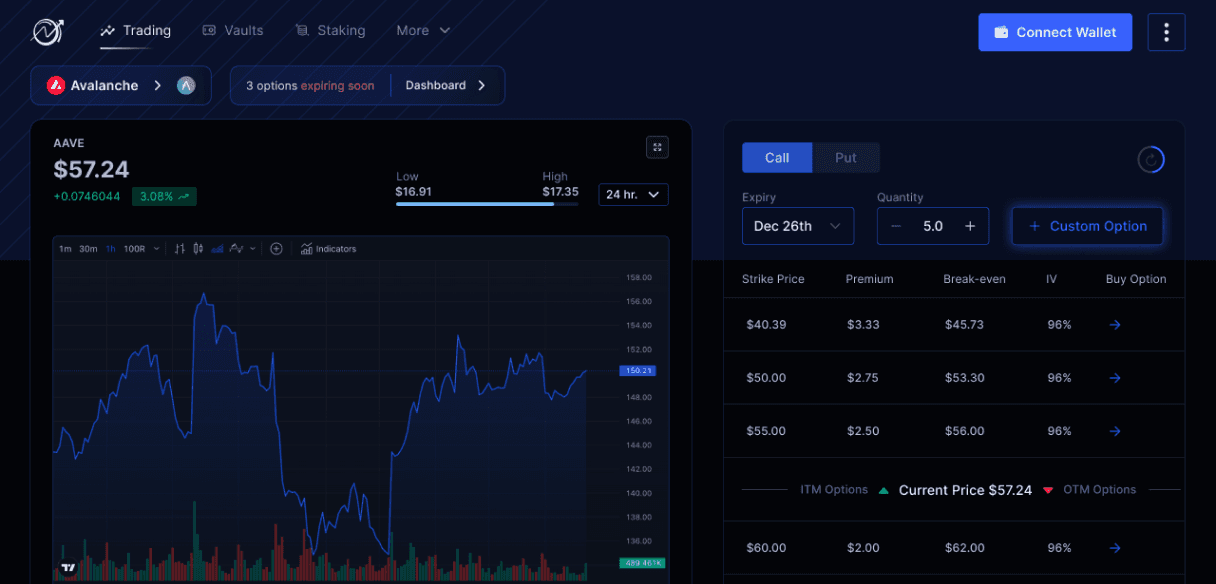Screen dimensions: 1216x584
Task: Open the Dec 26th expiry dropdown
Action: 797,226
